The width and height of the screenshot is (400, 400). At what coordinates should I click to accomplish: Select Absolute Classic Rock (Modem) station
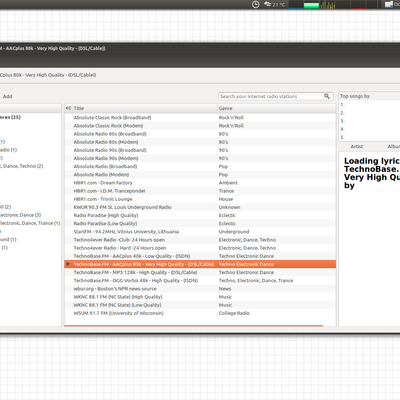pos(200,126)
